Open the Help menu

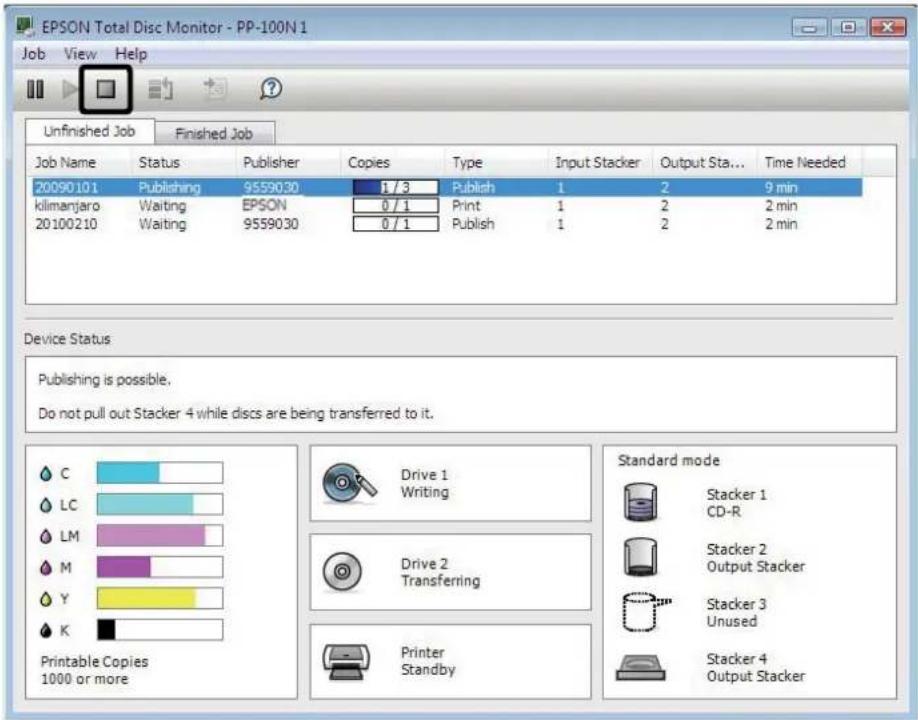pos(131,54)
